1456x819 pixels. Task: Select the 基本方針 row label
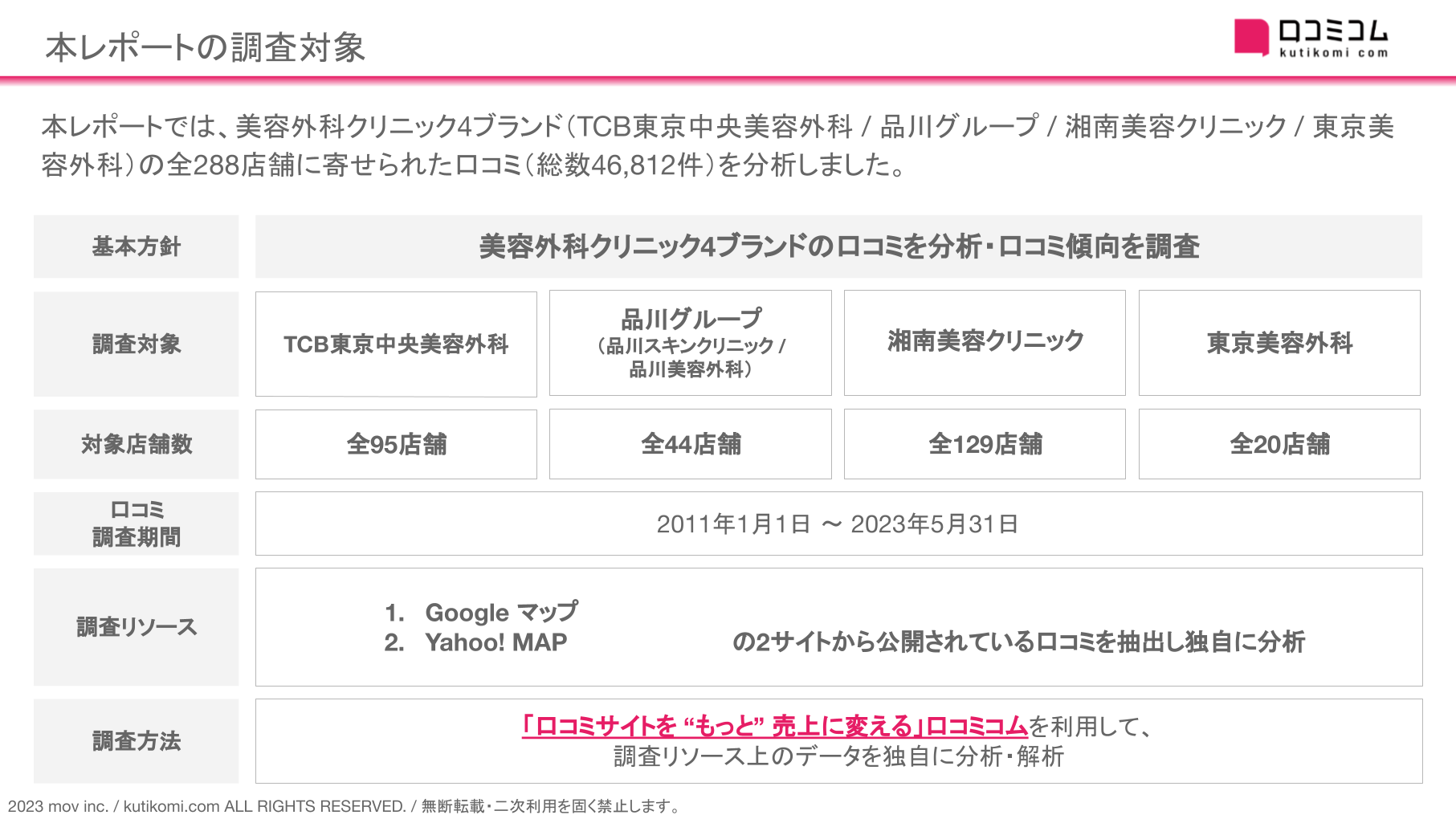(x=137, y=247)
